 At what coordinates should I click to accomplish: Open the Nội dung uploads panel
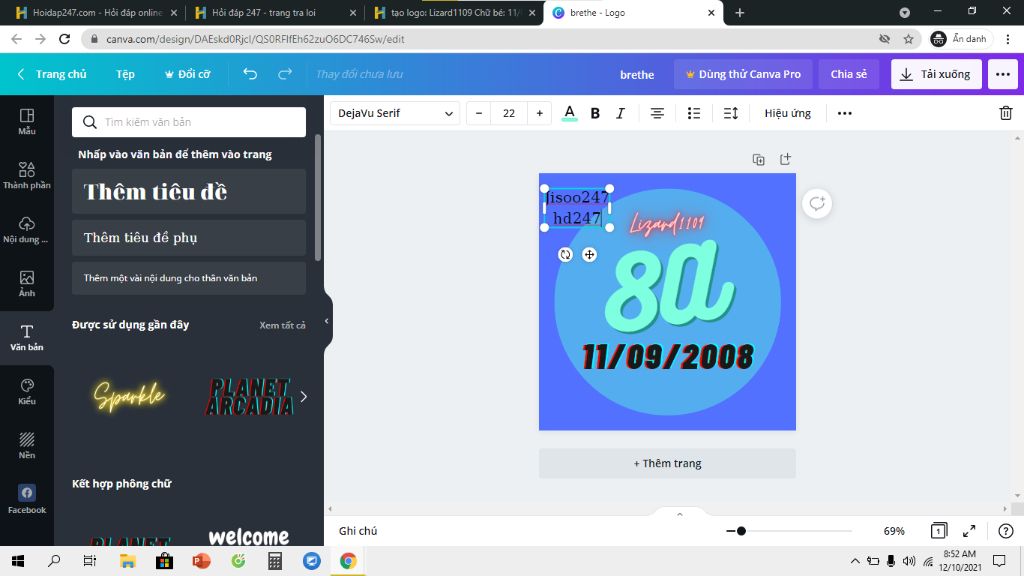coord(27,229)
